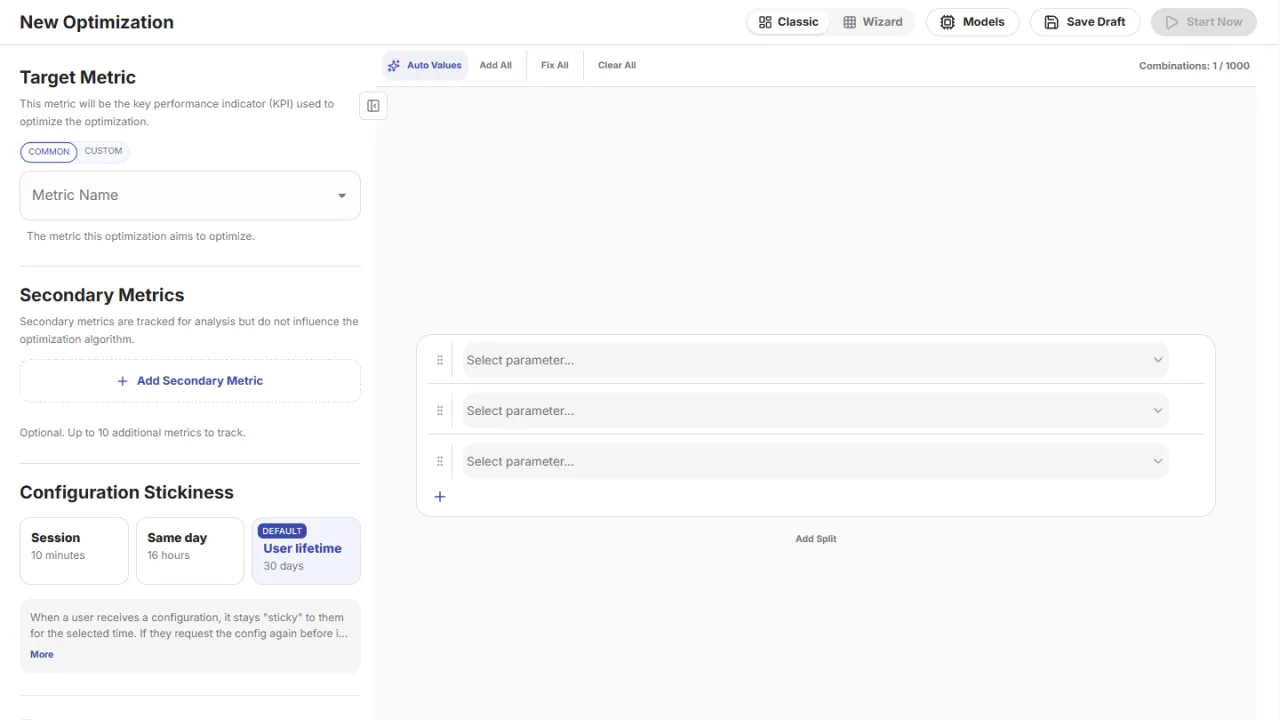
Task: Open the second Select parameter dropdown
Action: 815,411
